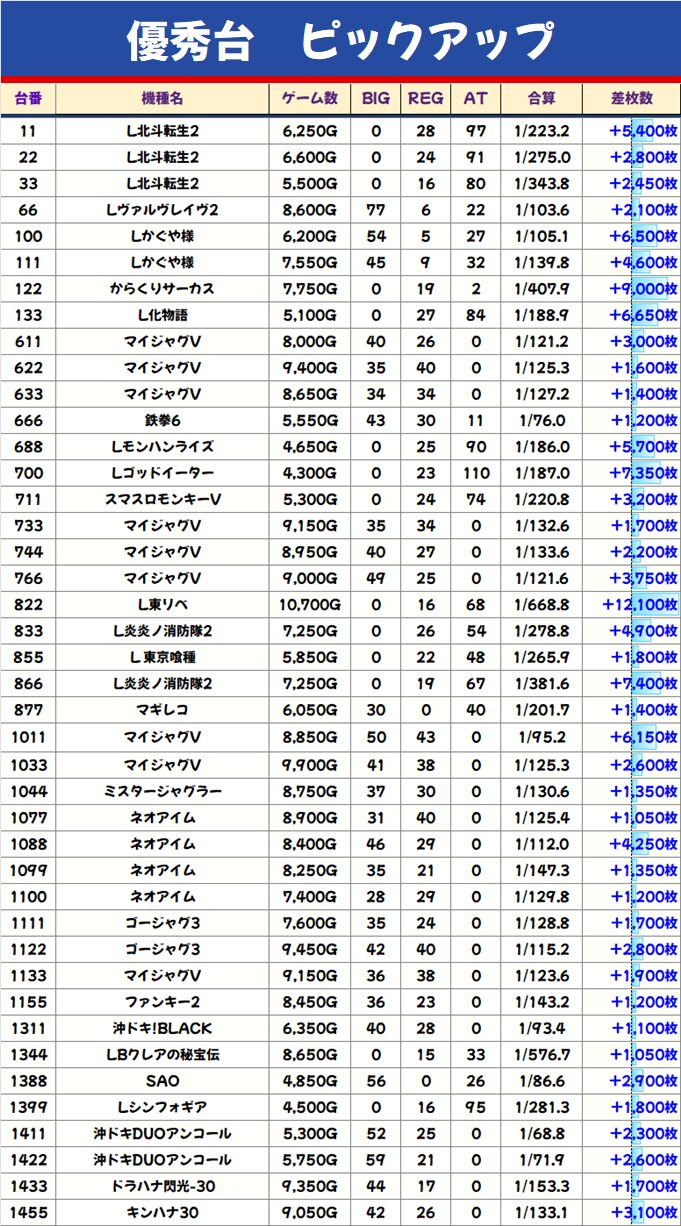Select the 10,700G game count cell
Screen dimensions: 681x1226
click(310, 605)
